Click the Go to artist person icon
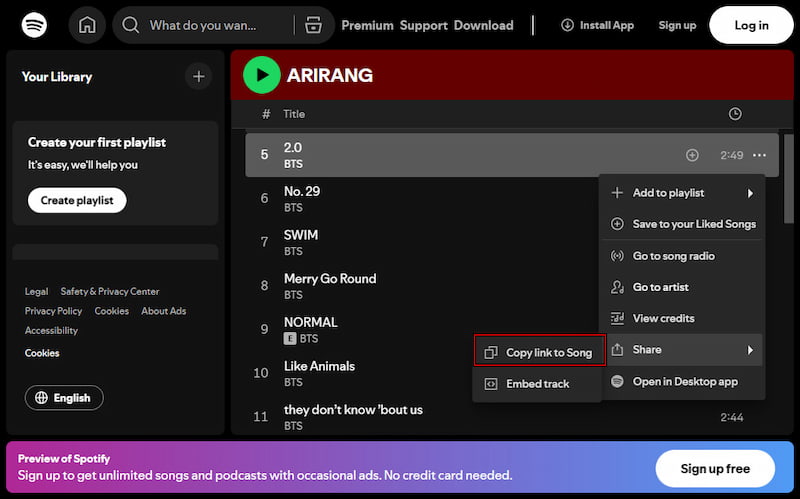This screenshot has width=800, height=499. click(617, 287)
